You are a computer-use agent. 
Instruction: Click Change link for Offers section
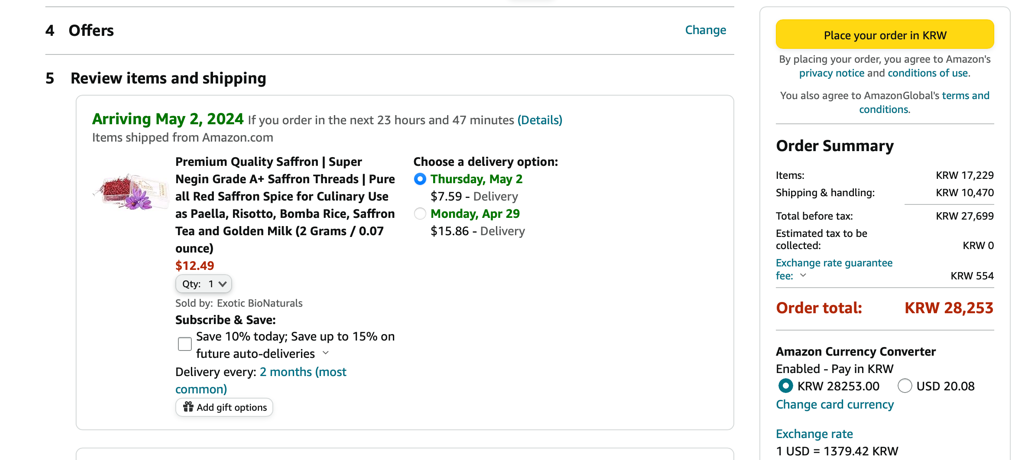pos(705,30)
